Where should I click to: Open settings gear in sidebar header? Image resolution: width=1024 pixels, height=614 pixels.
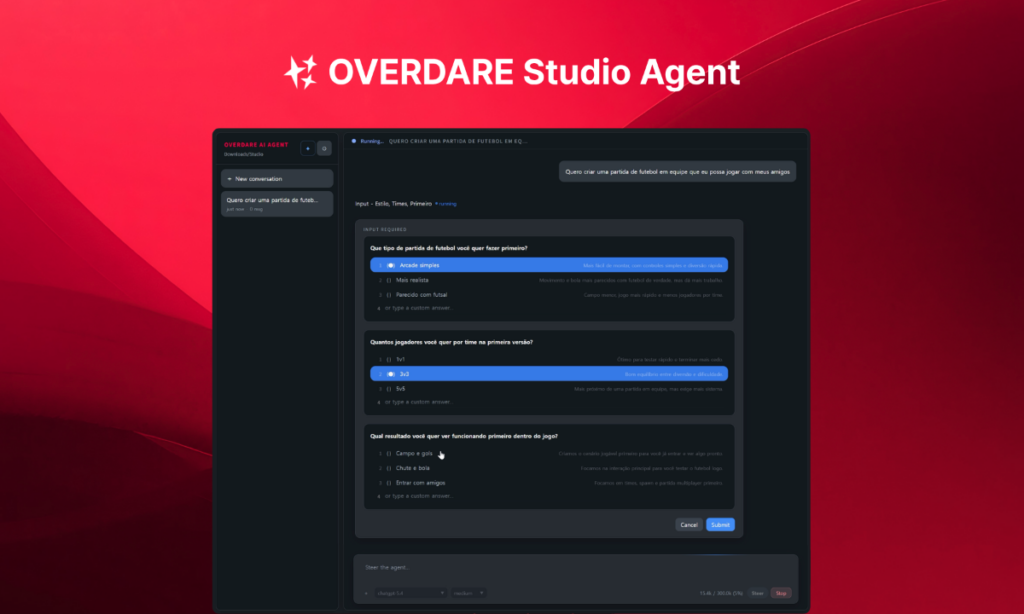325,148
